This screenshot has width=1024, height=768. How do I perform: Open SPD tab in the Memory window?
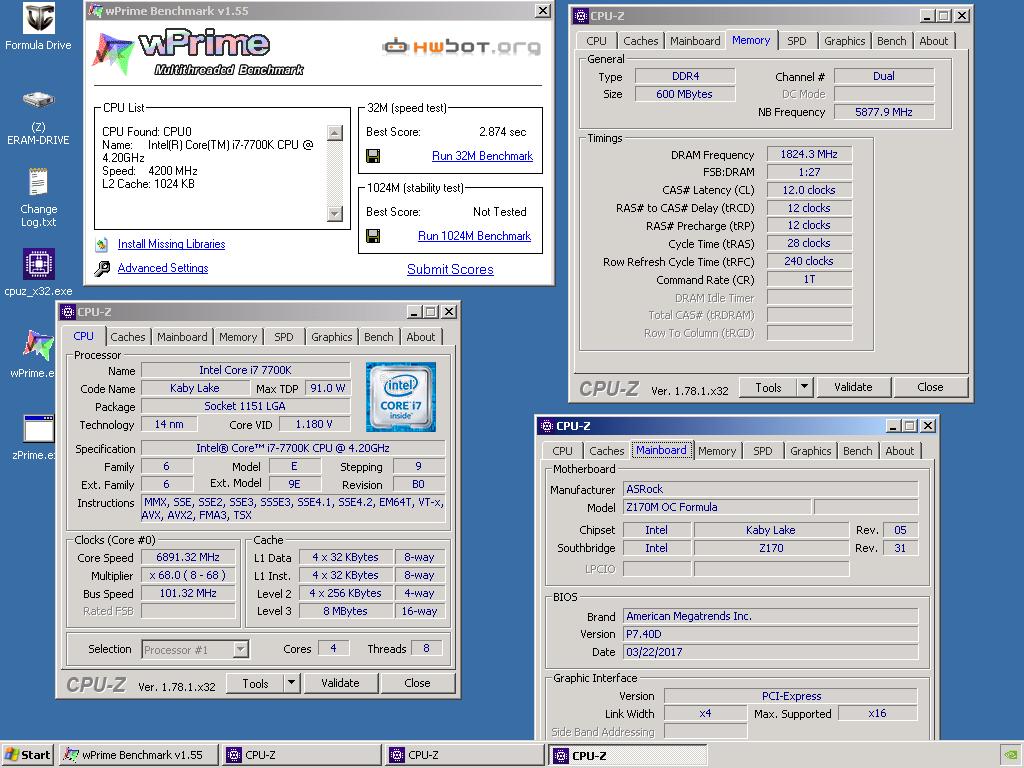click(x=797, y=41)
